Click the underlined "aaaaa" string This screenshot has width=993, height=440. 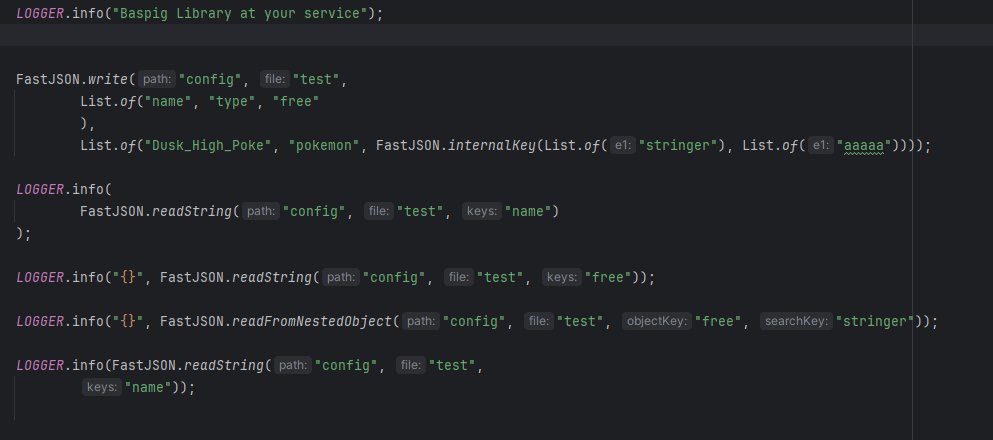point(864,146)
